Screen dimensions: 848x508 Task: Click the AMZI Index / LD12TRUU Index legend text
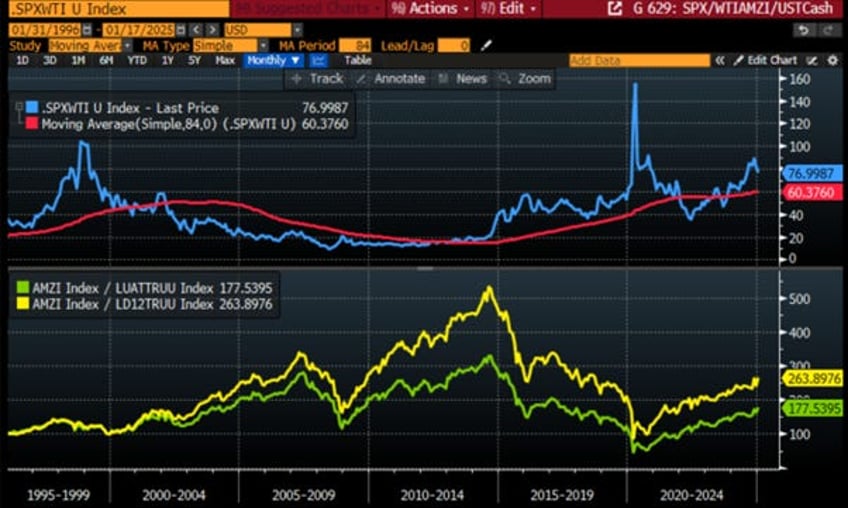tap(122, 304)
